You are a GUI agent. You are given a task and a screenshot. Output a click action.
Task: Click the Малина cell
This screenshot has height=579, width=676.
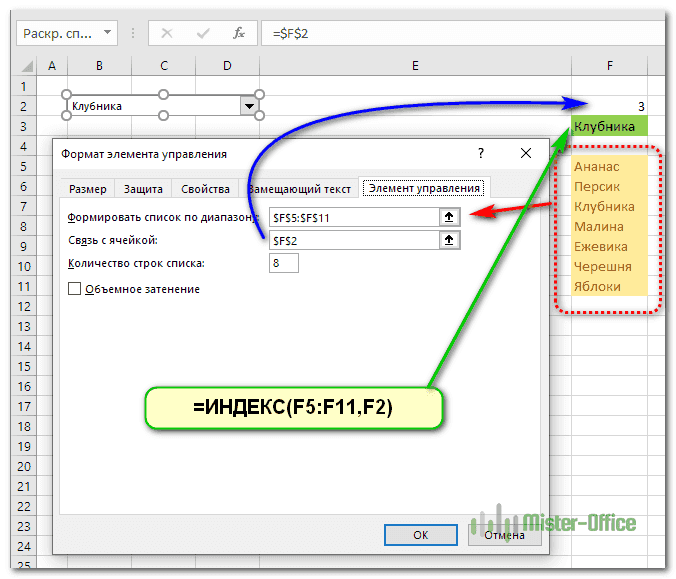pyautogui.click(x=610, y=226)
